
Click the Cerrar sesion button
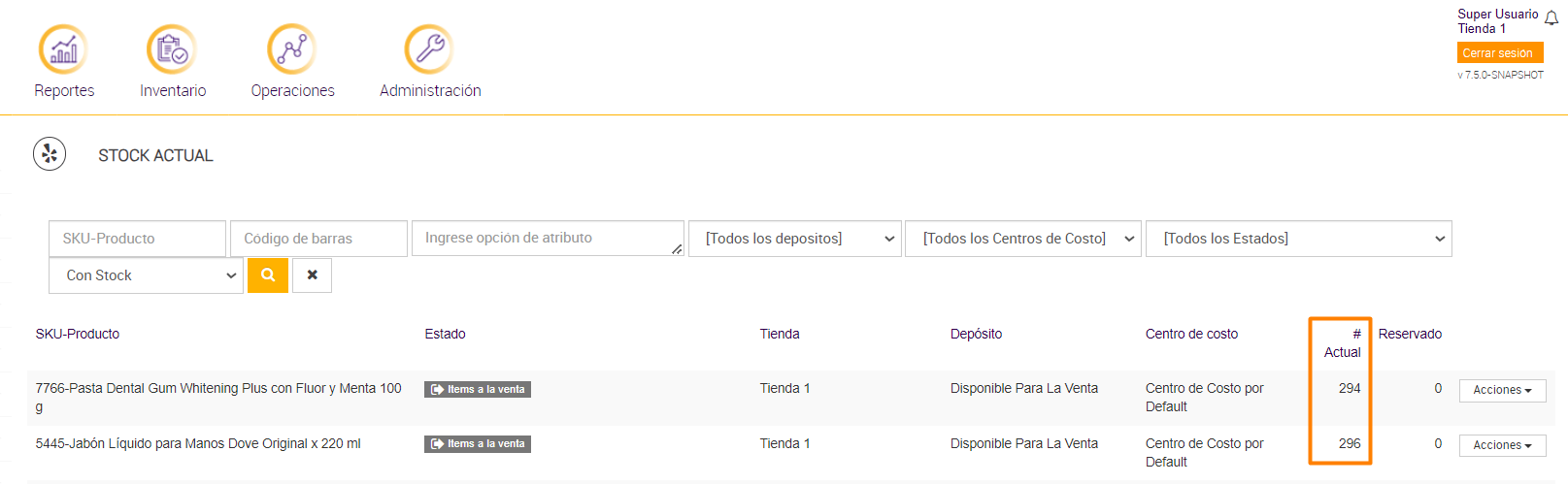click(x=1499, y=53)
